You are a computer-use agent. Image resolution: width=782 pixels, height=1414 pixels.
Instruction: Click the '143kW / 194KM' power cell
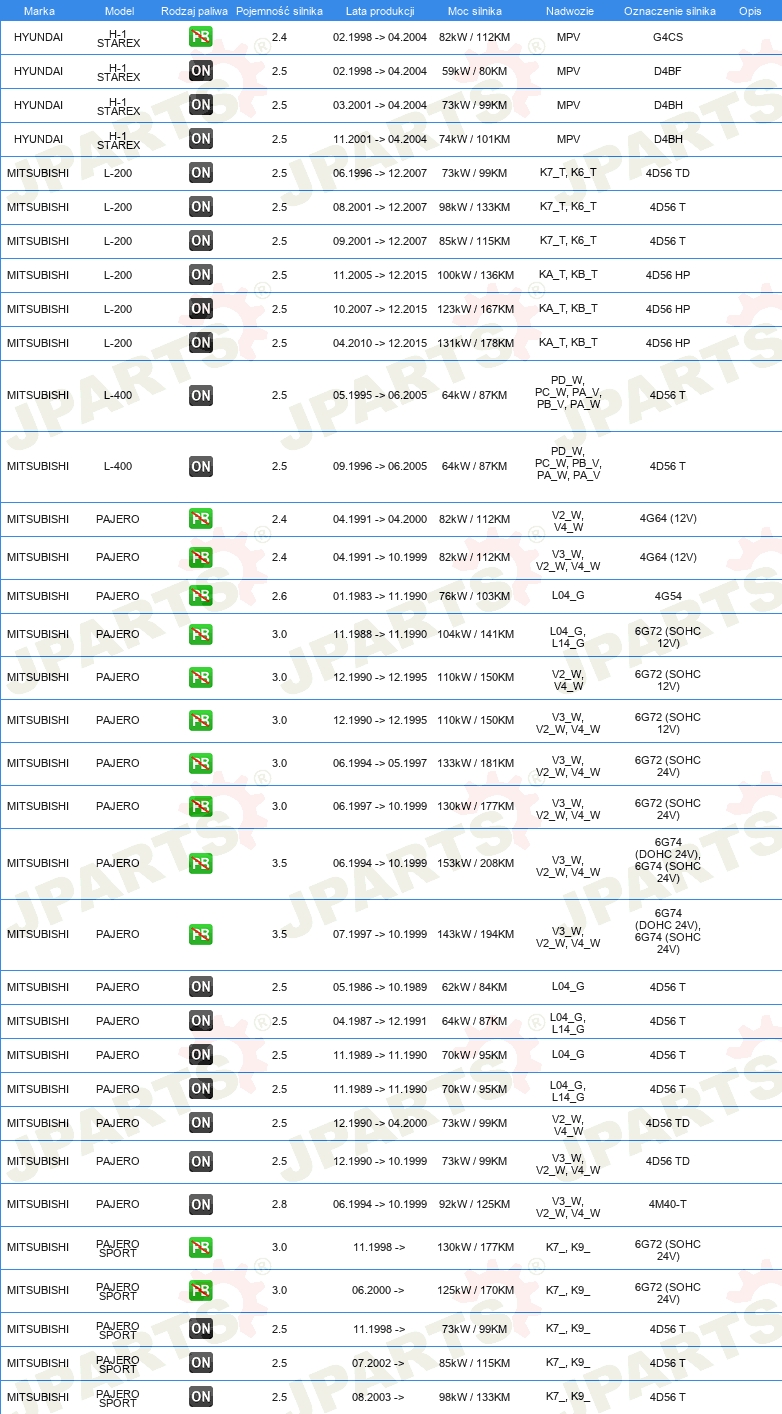(x=475, y=934)
